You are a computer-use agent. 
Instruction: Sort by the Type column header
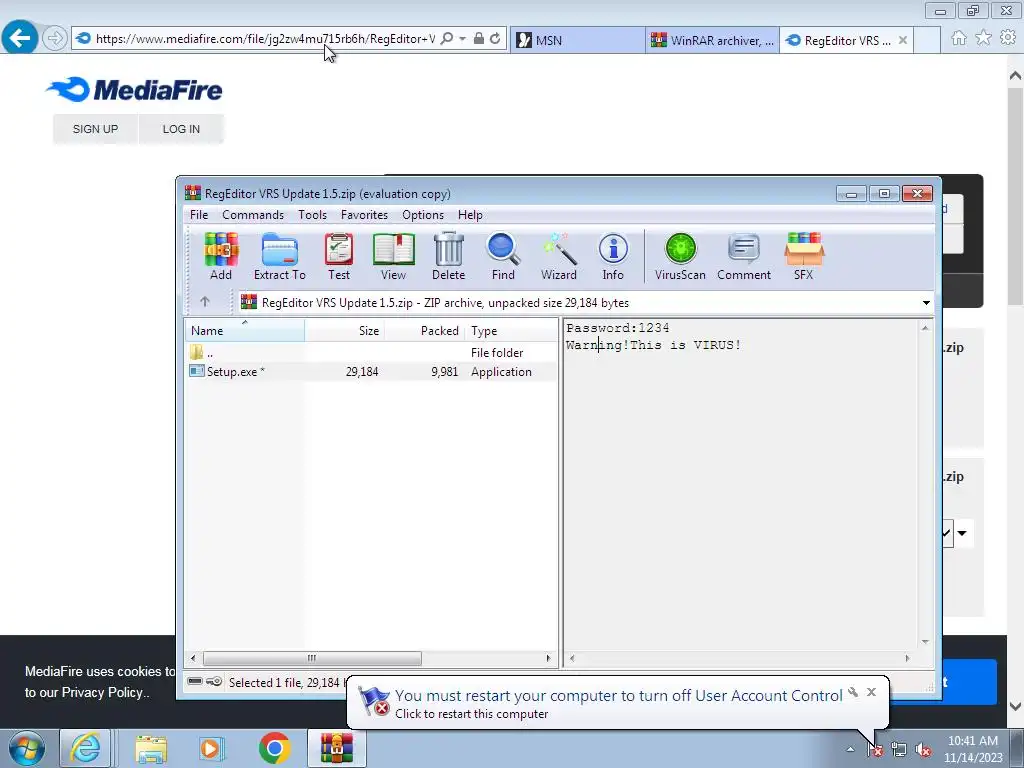coord(510,330)
